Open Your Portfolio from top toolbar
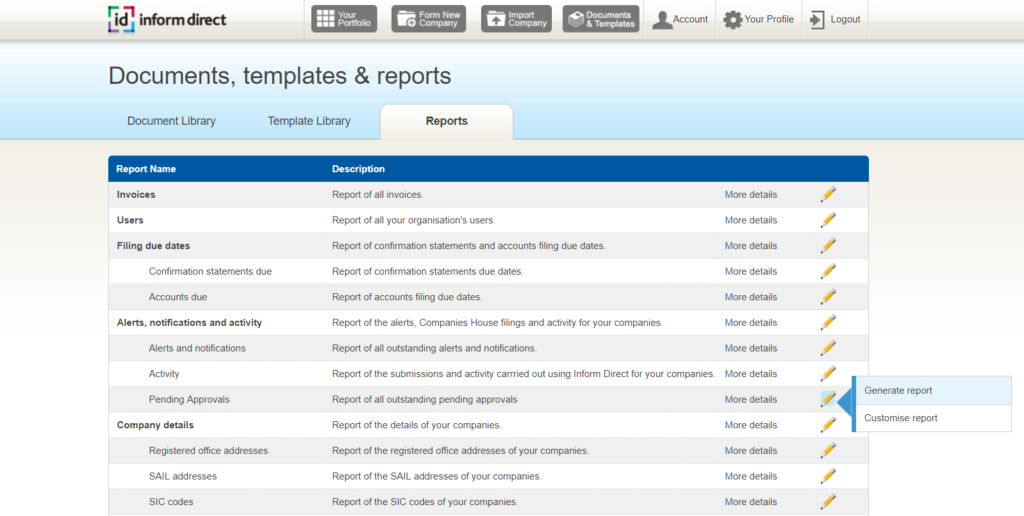Image resolution: width=1024 pixels, height=516 pixels. point(344,19)
